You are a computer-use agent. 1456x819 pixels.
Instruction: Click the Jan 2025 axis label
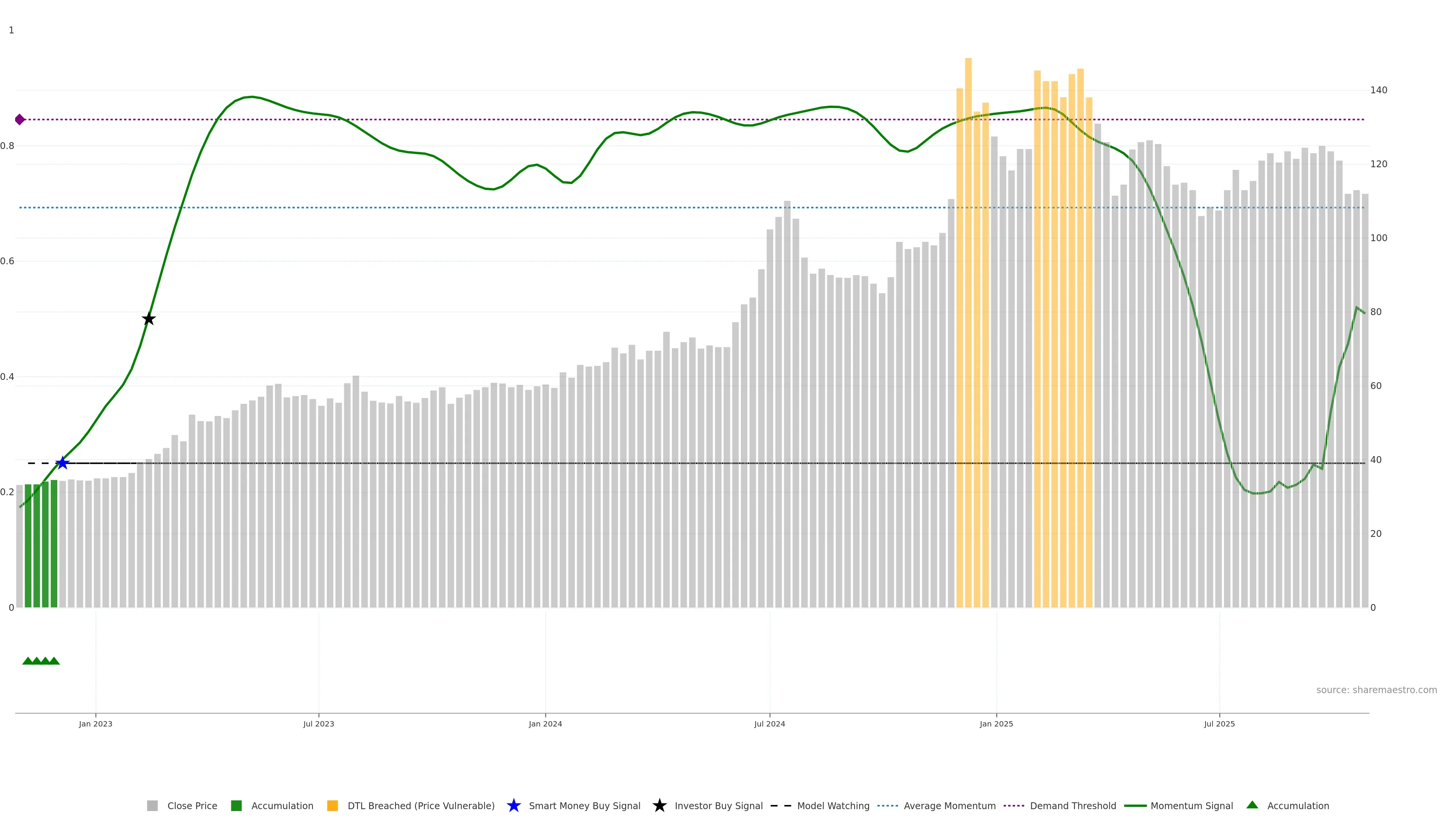click(x=996, y=723)
